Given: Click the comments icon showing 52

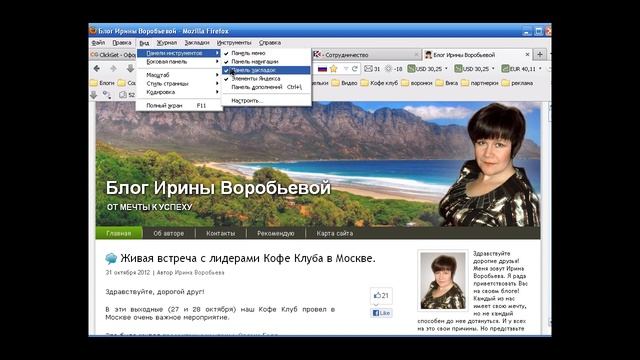Looking at the screenshot, I should pyautogui.click(x=127, y=95).
